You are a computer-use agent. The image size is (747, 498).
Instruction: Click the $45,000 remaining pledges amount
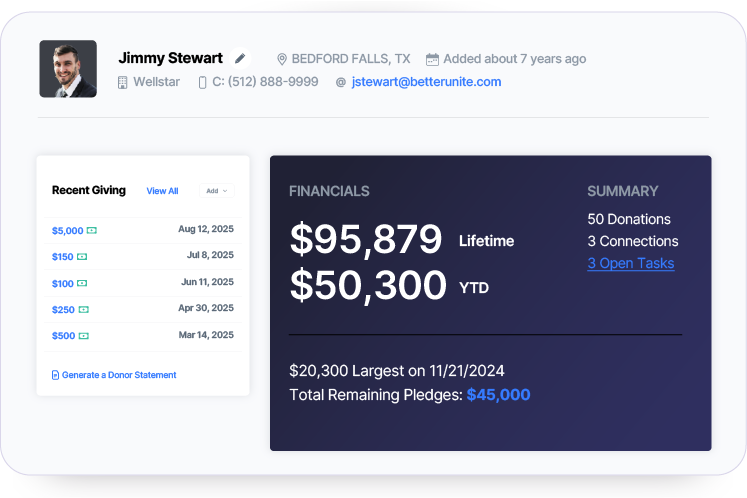pyautogui.click(x=498, y=395)
